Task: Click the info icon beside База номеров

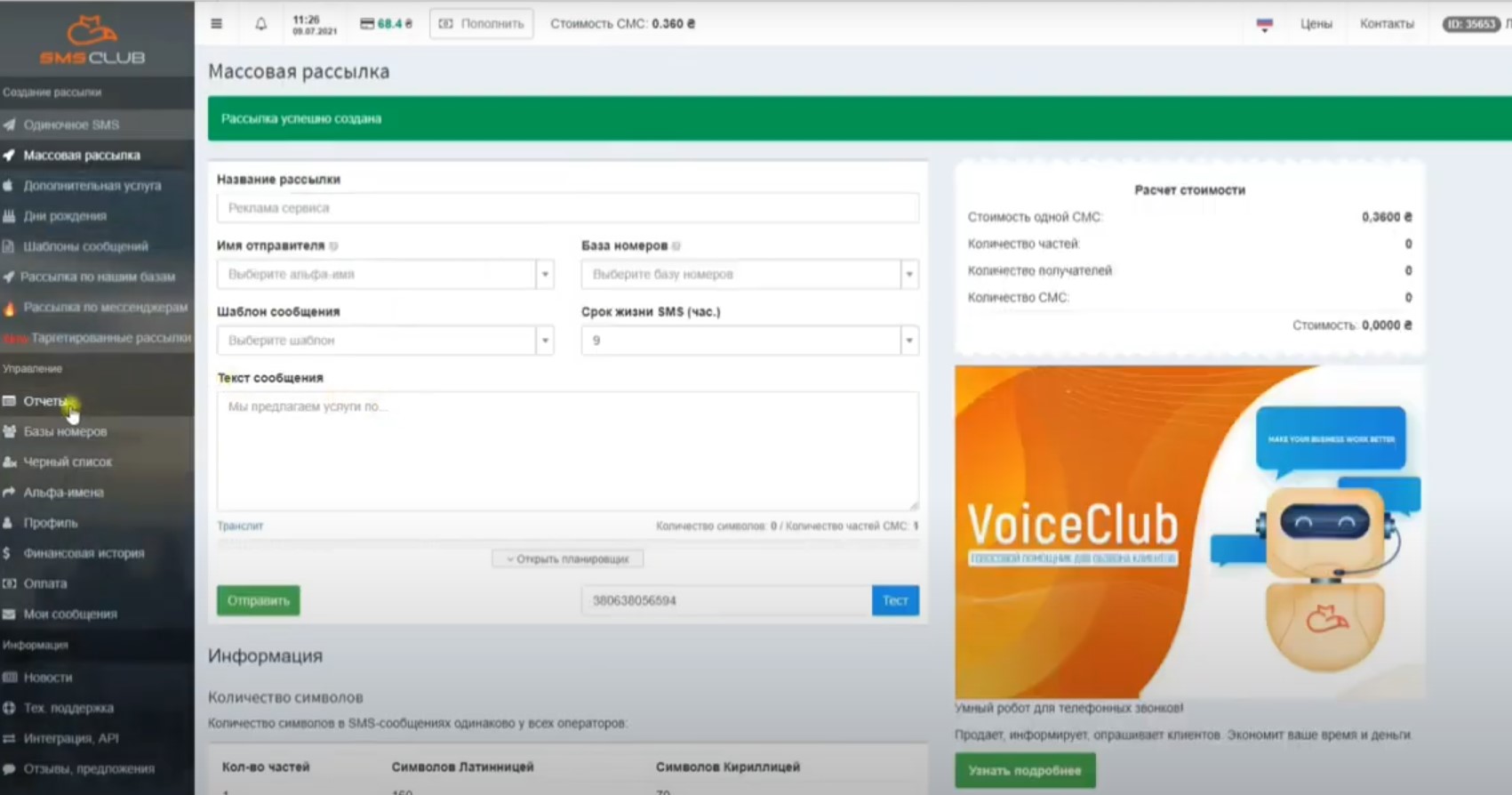Action: pos(676,246)
